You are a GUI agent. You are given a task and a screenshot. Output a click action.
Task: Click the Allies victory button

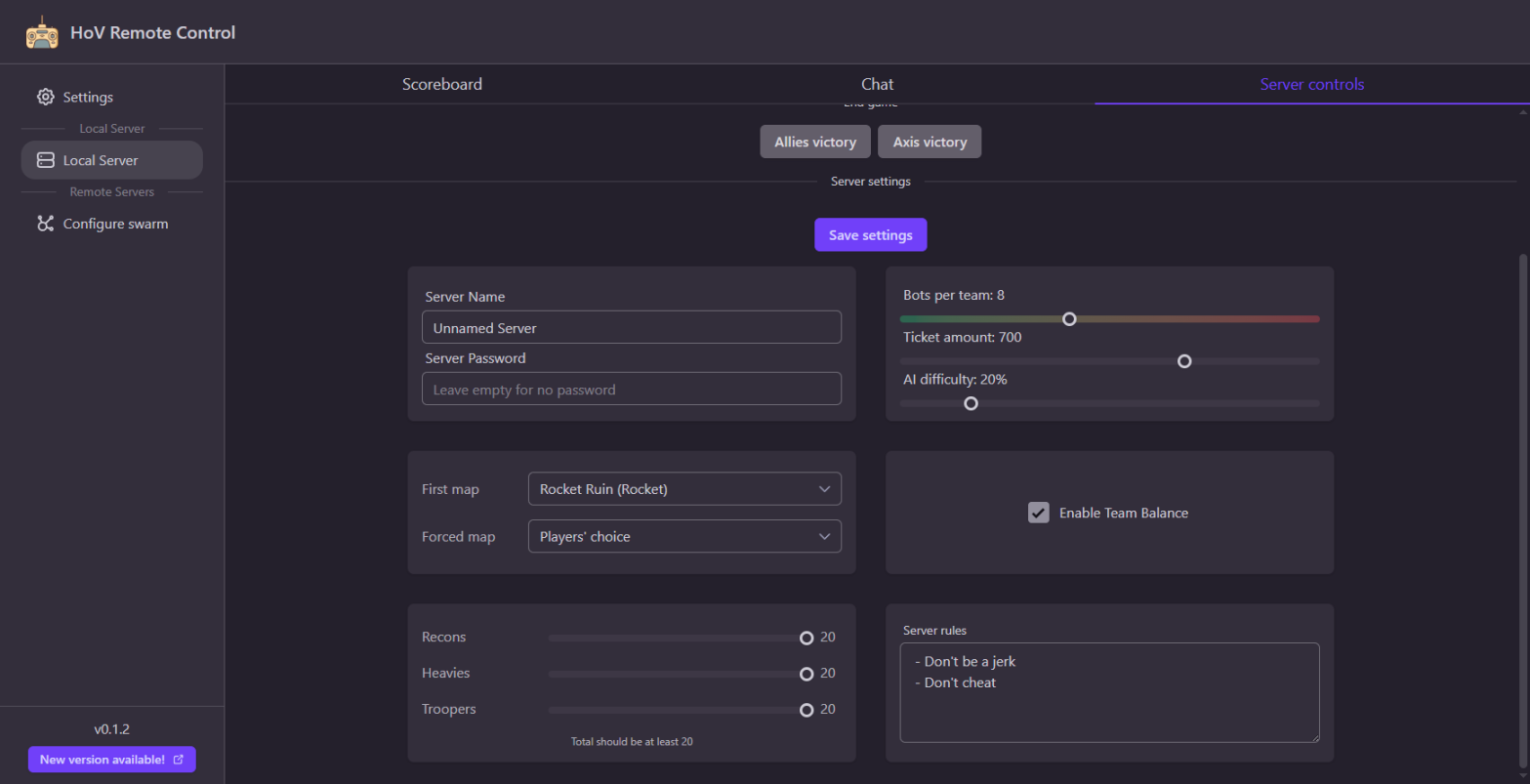(815, 142)
